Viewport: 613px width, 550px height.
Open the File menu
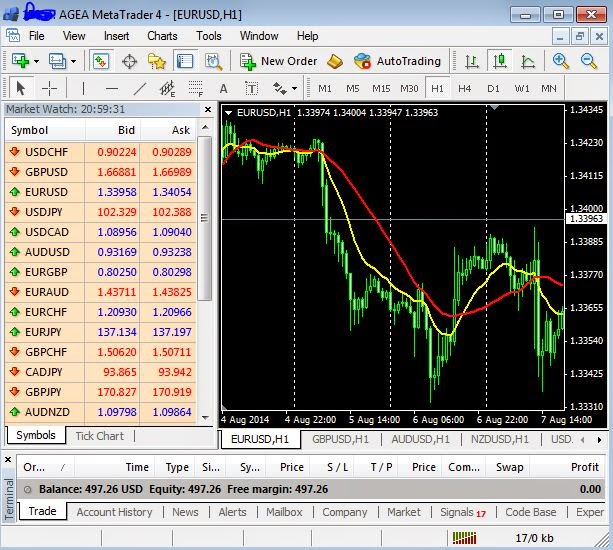[x=37, y=36]
